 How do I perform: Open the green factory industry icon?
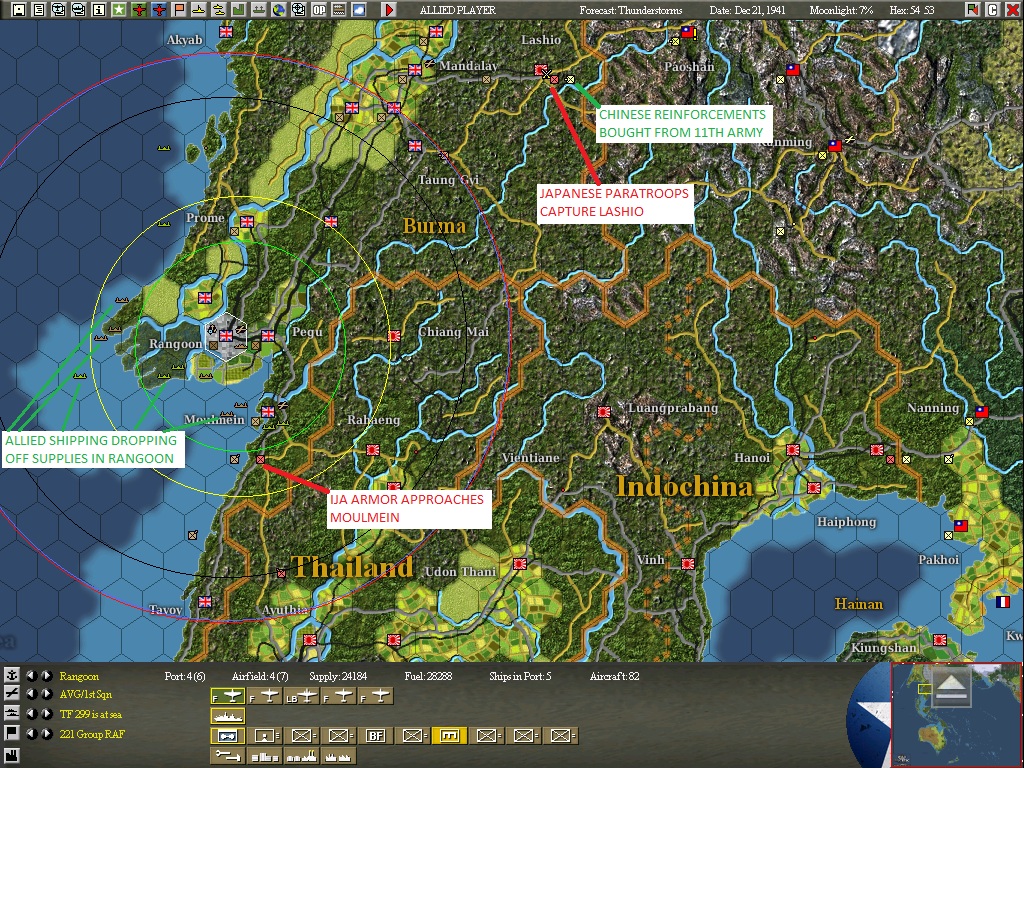pos(239,9)
